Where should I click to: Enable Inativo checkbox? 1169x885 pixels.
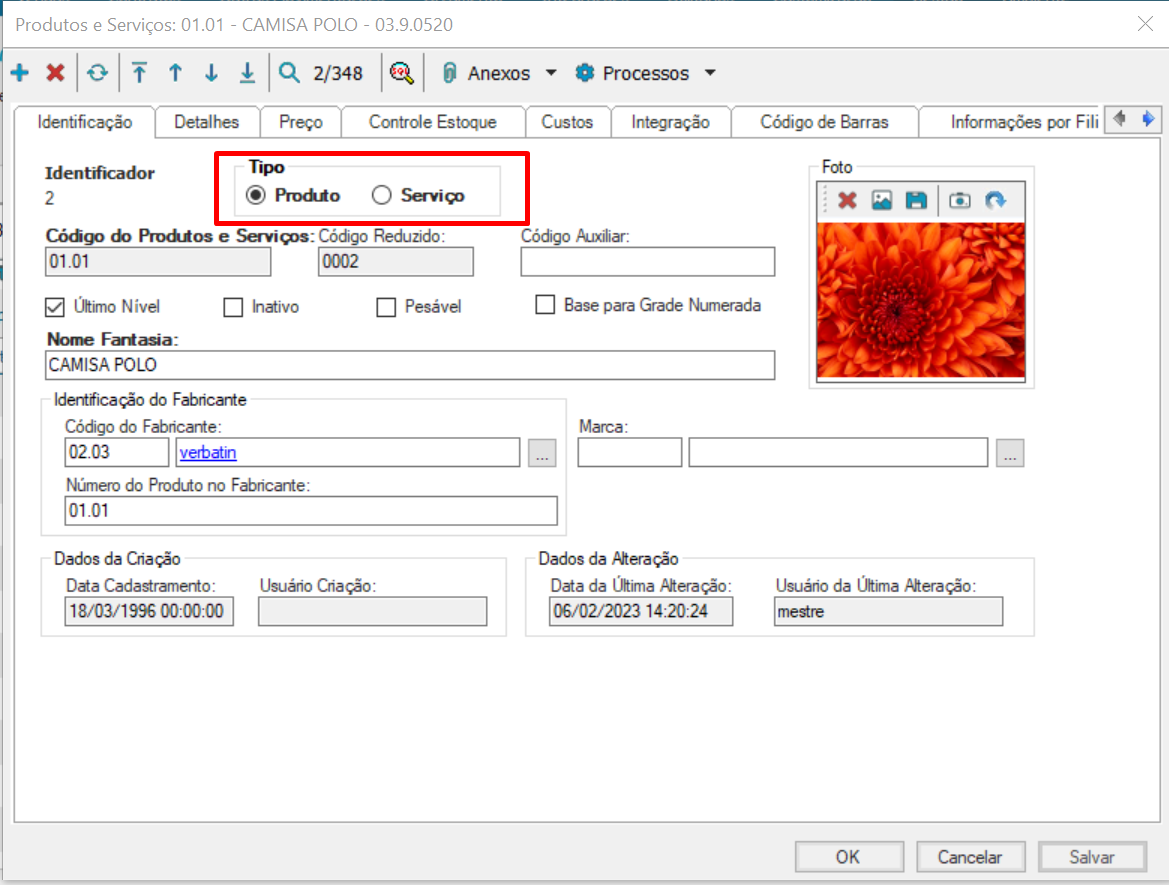click(x=233, y=307)
